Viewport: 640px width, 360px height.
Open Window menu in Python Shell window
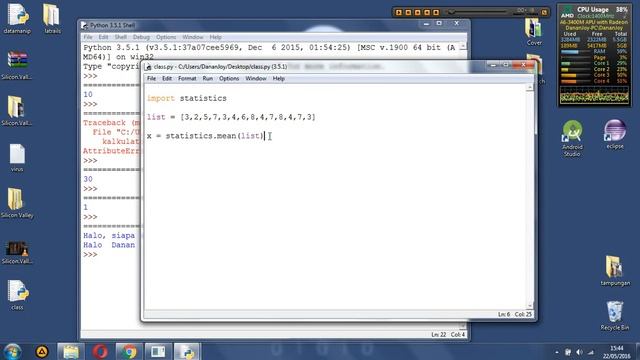[193, 37]
